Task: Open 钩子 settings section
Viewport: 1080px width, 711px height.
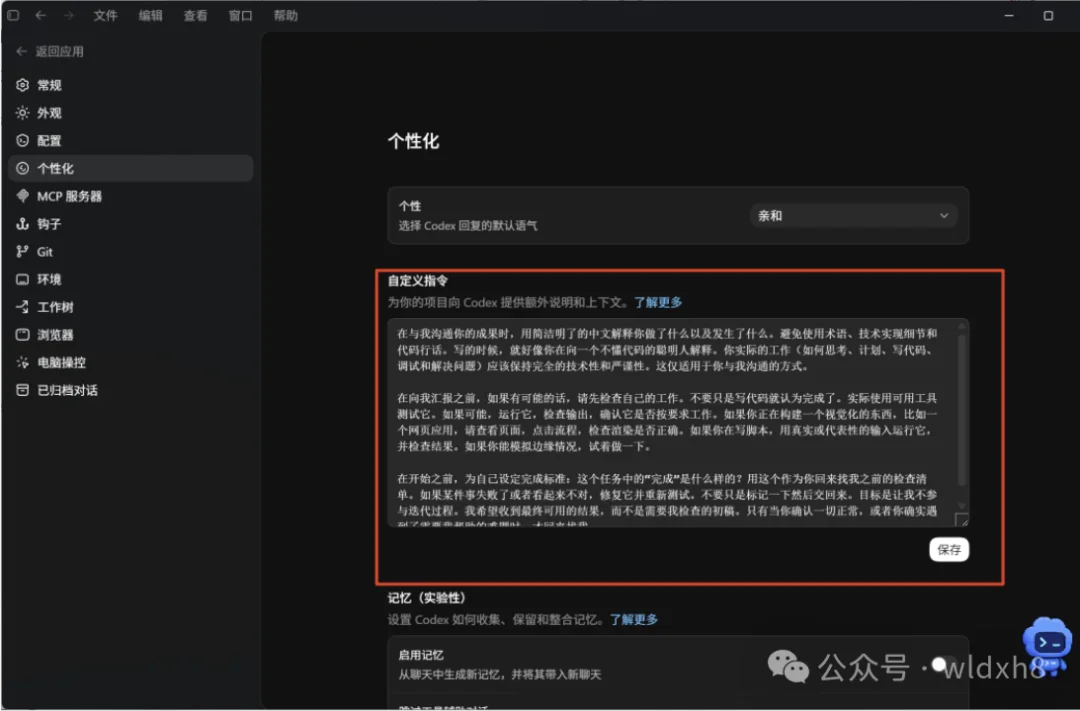Action: [131, 223]
